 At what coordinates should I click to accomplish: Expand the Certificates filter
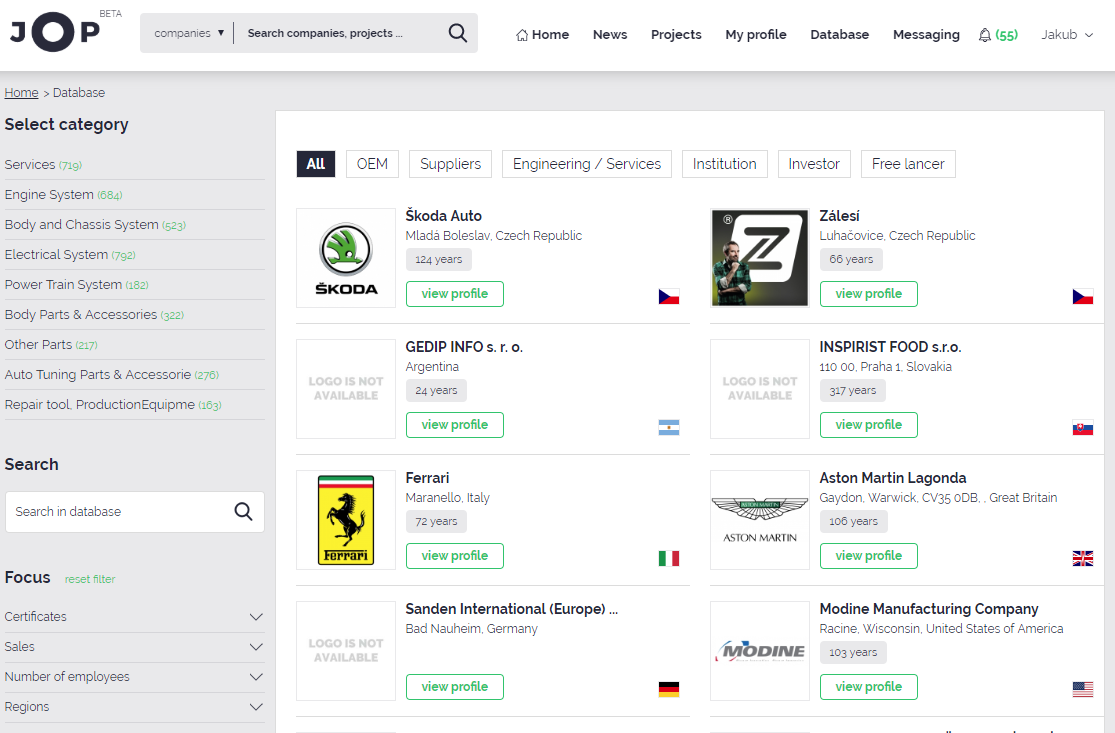tap(134, 617)
